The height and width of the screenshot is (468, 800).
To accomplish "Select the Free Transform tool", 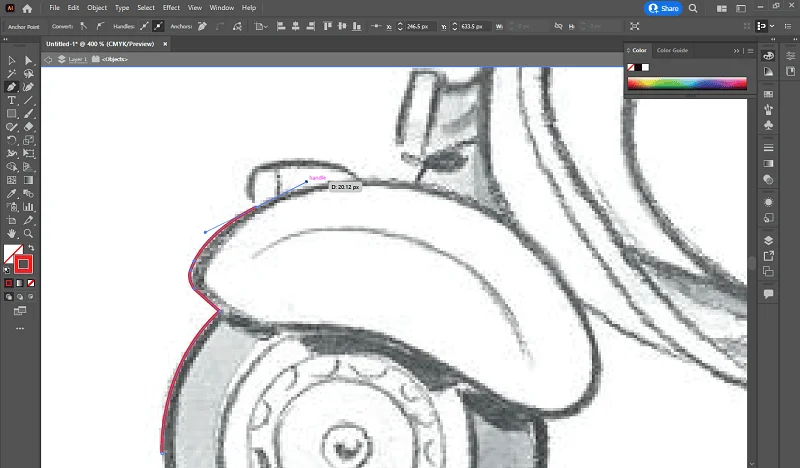I will click(29, 154).
